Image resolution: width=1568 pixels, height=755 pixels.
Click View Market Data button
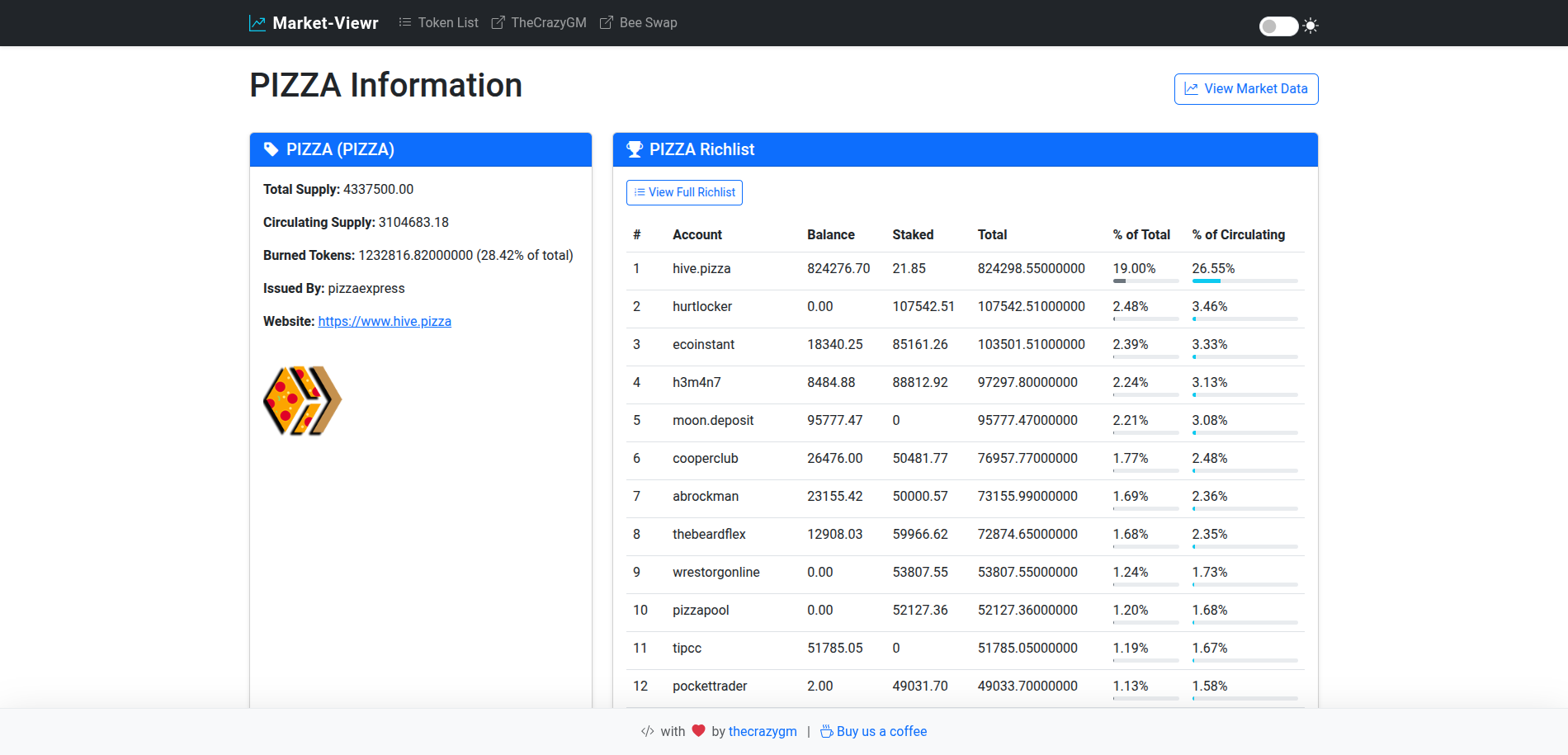point(1246,89)
